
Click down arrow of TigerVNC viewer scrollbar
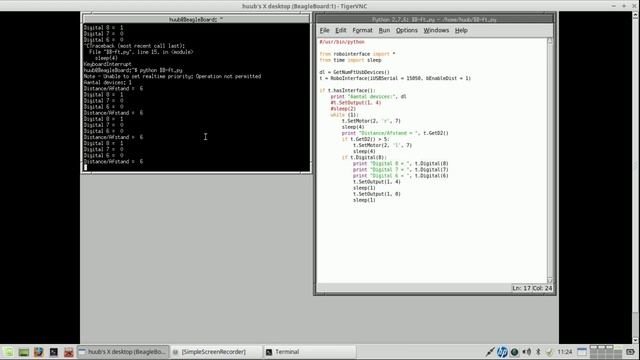click(x=636, y=340)
